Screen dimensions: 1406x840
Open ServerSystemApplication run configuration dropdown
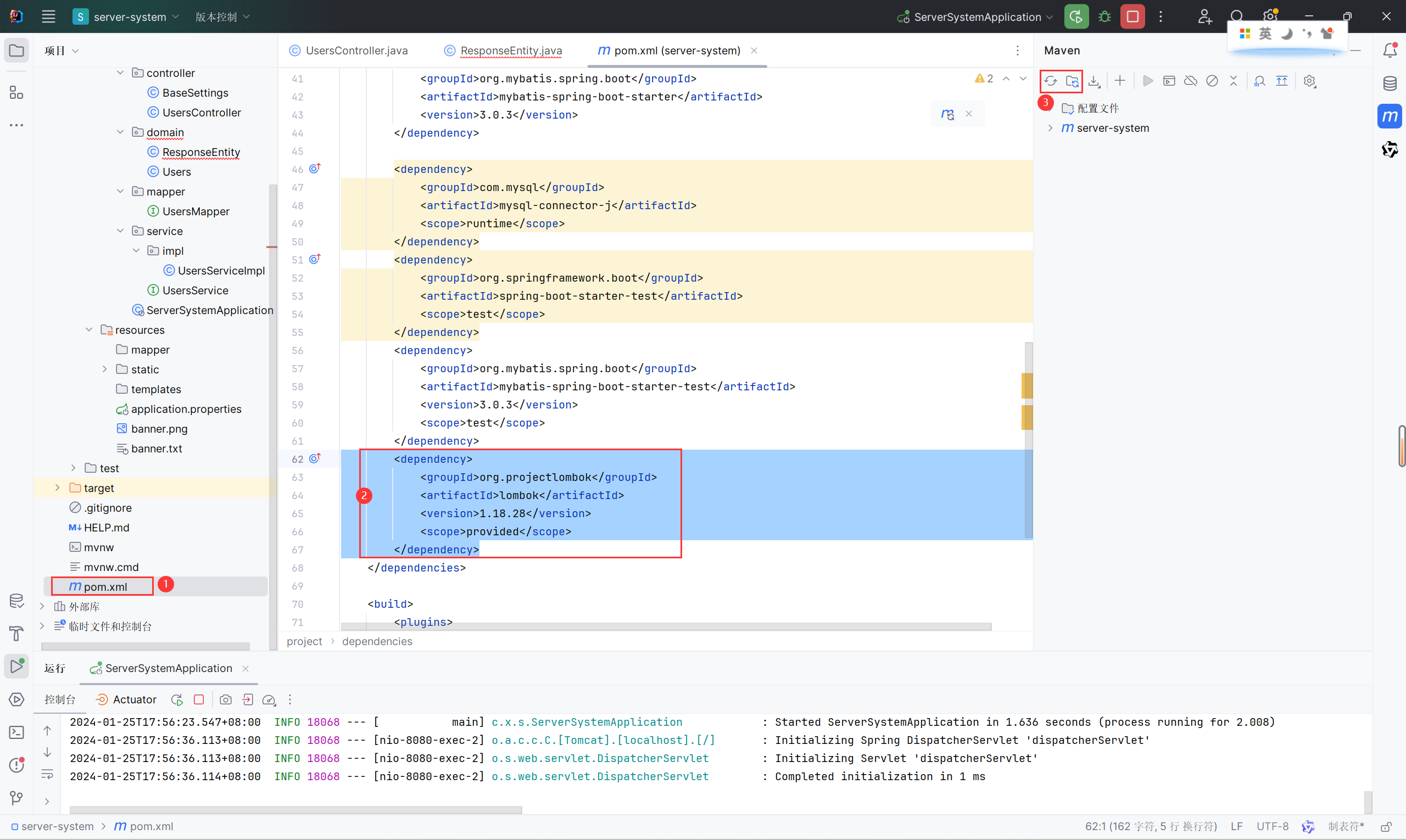974,16
